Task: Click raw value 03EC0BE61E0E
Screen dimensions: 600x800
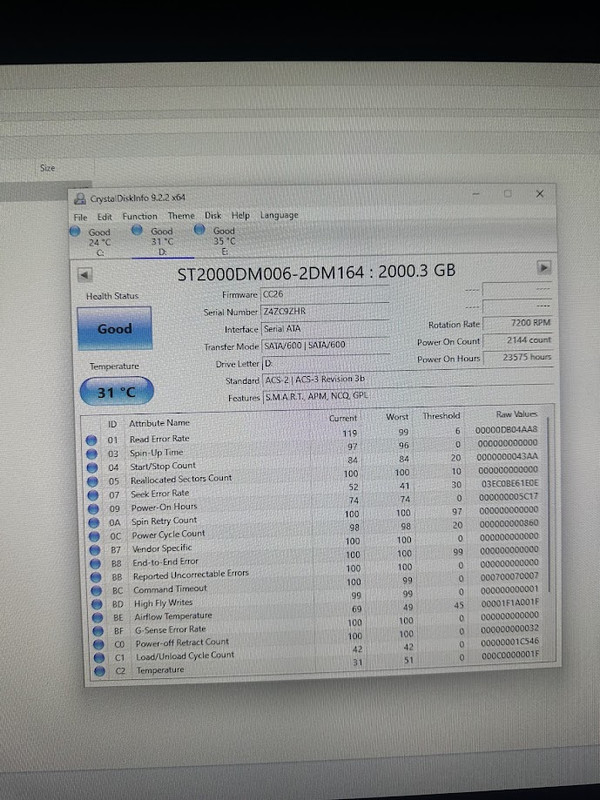Action: pyautogui.click(x=510, y=483)
